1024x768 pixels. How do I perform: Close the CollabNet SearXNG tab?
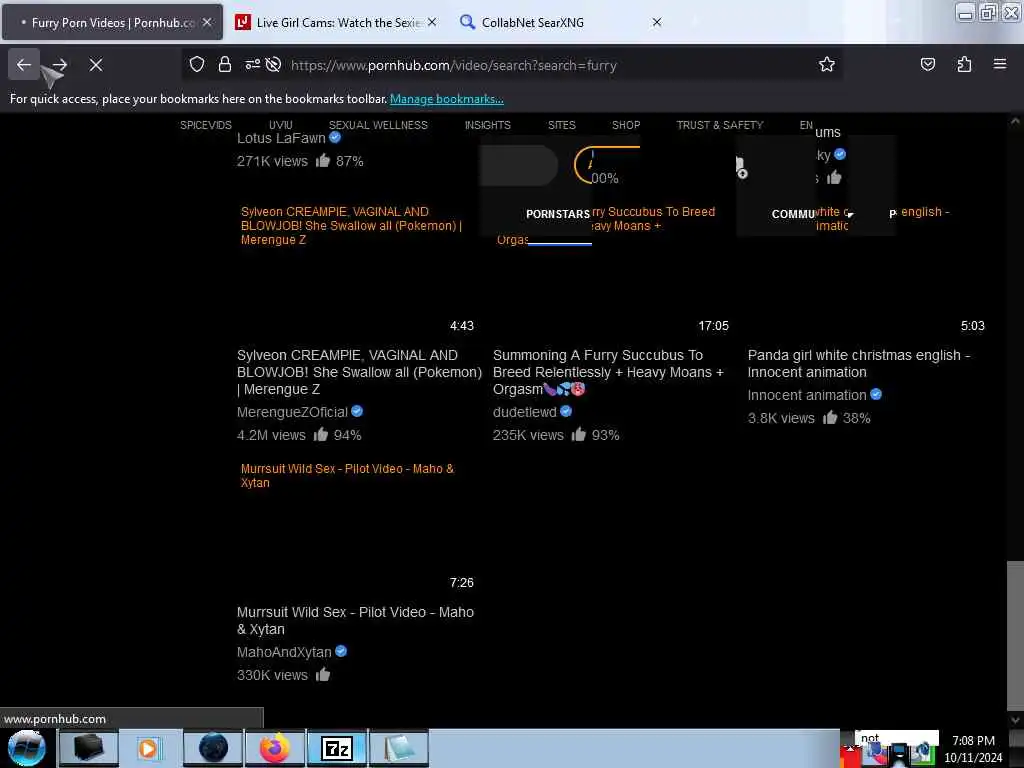point(657,22)
